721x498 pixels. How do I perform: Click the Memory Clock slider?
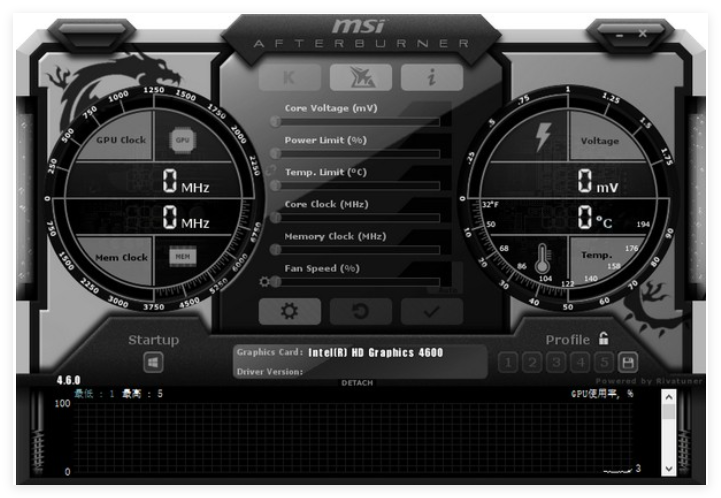point(355,250)
